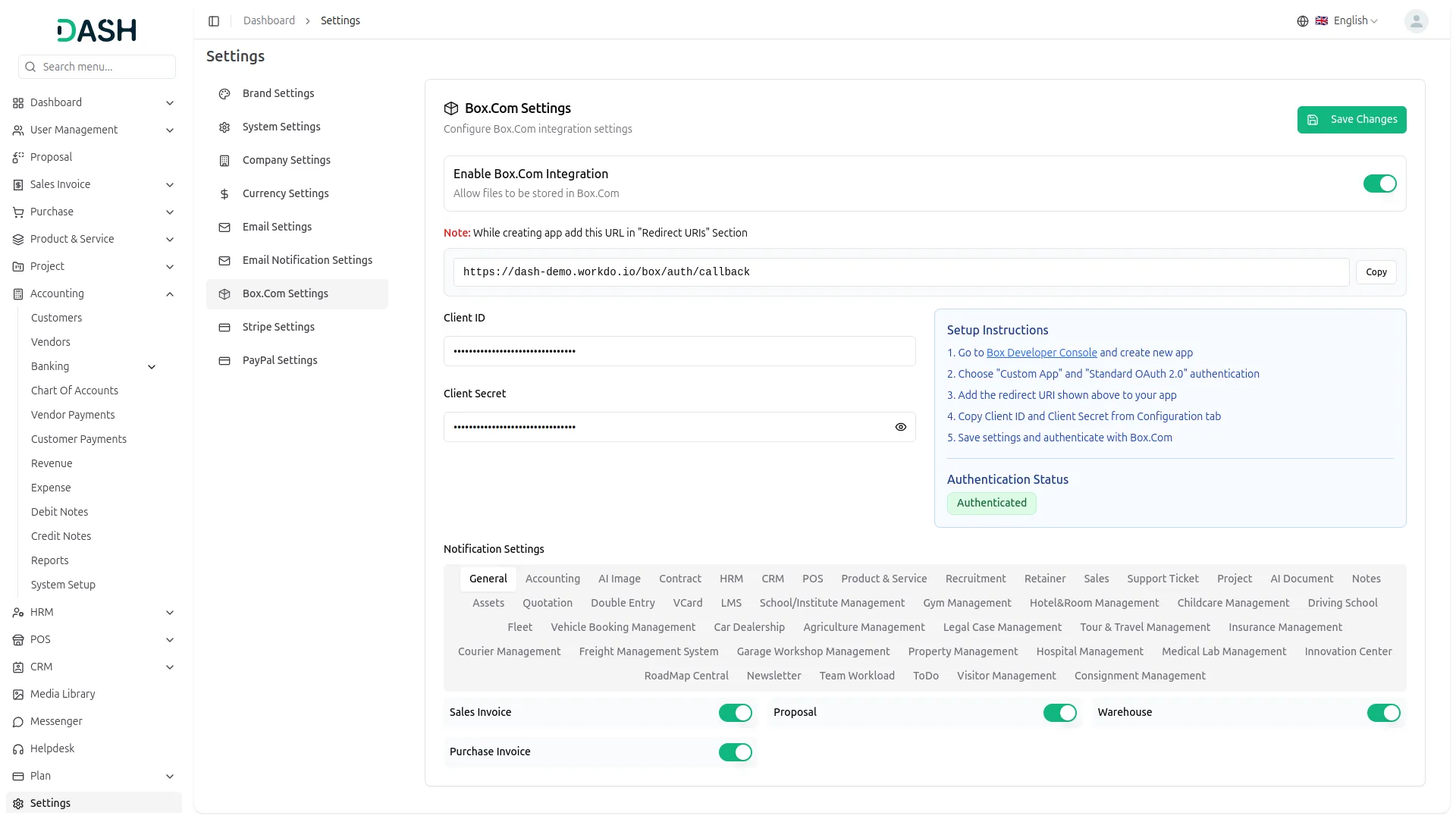
Task: Click the HRM icon in sidebar
Action: 18,613
